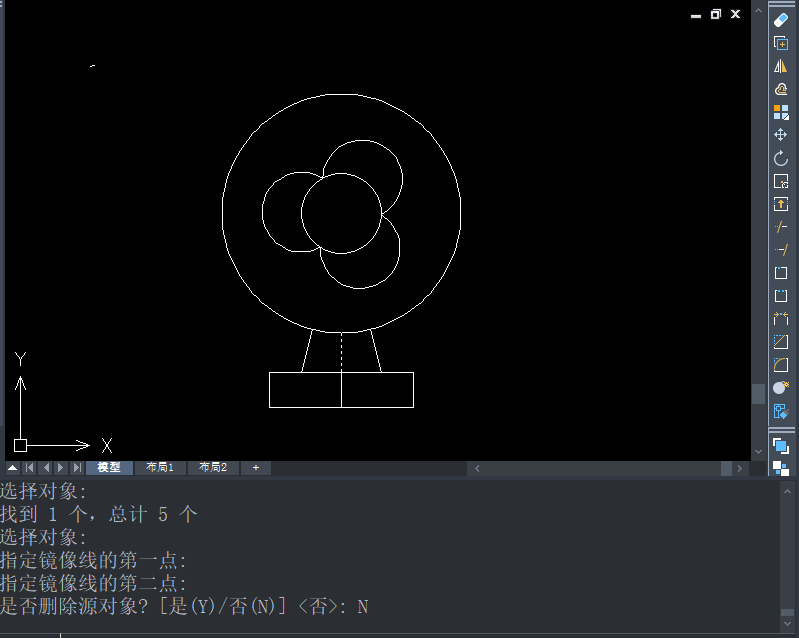Jump to first layout tab arrow
Screen dimensions: 799x638
(x=29, y=467)
